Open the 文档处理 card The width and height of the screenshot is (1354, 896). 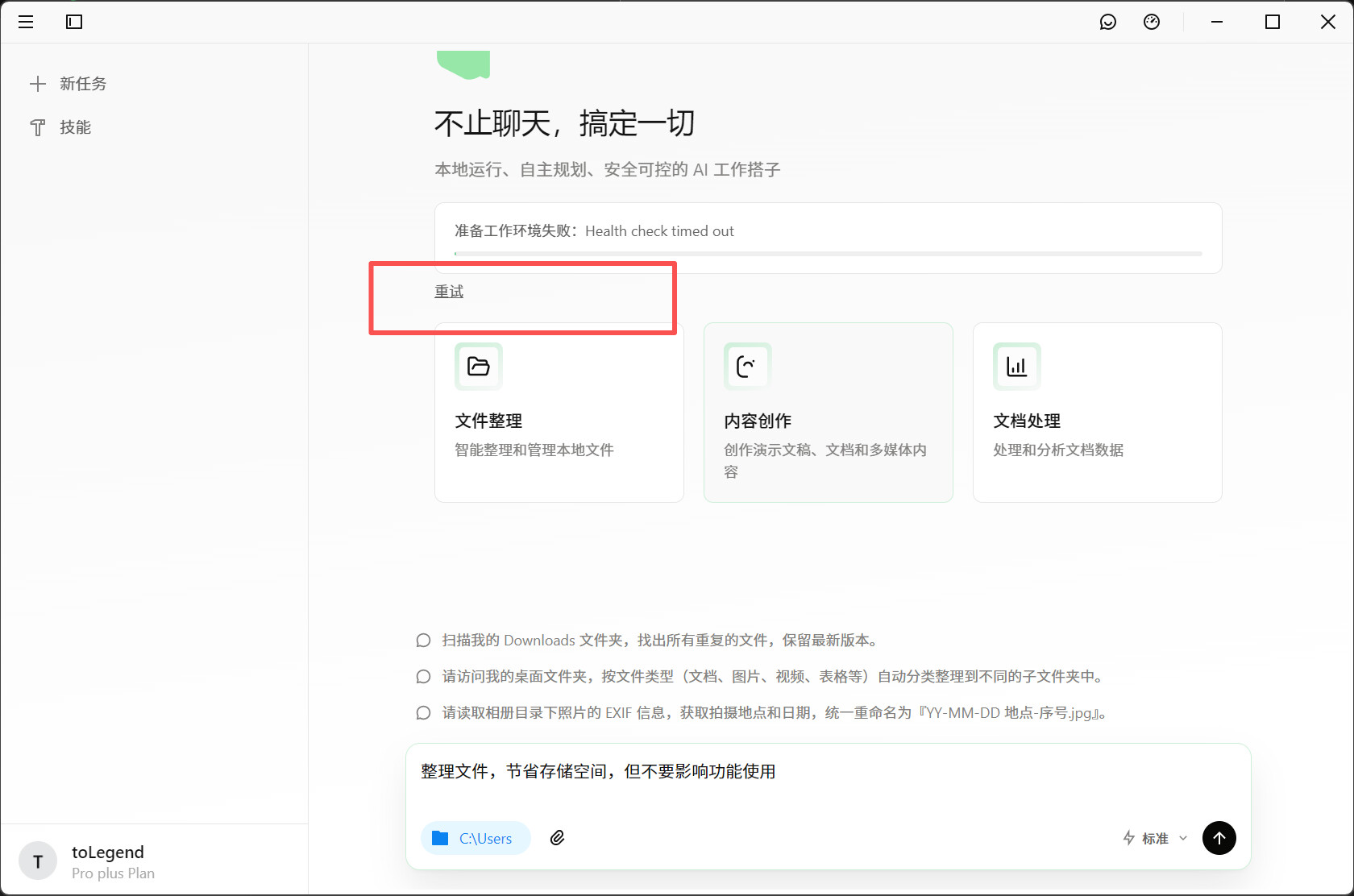pyautogui.click(x=1098, y=413)
